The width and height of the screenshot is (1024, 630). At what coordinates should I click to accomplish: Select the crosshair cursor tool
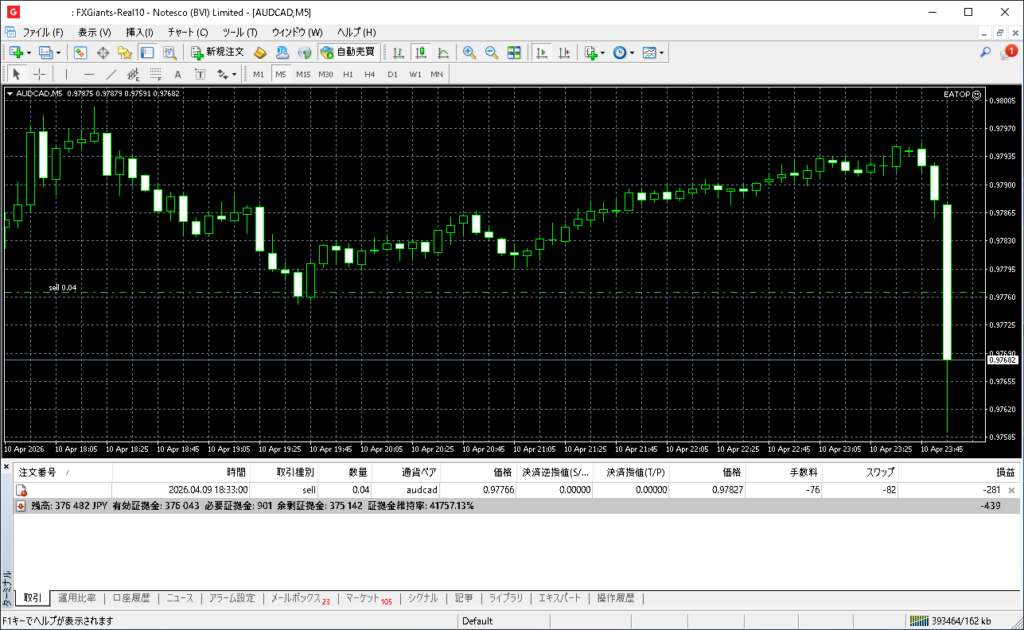pyautogui.click(x=39, y=74)
